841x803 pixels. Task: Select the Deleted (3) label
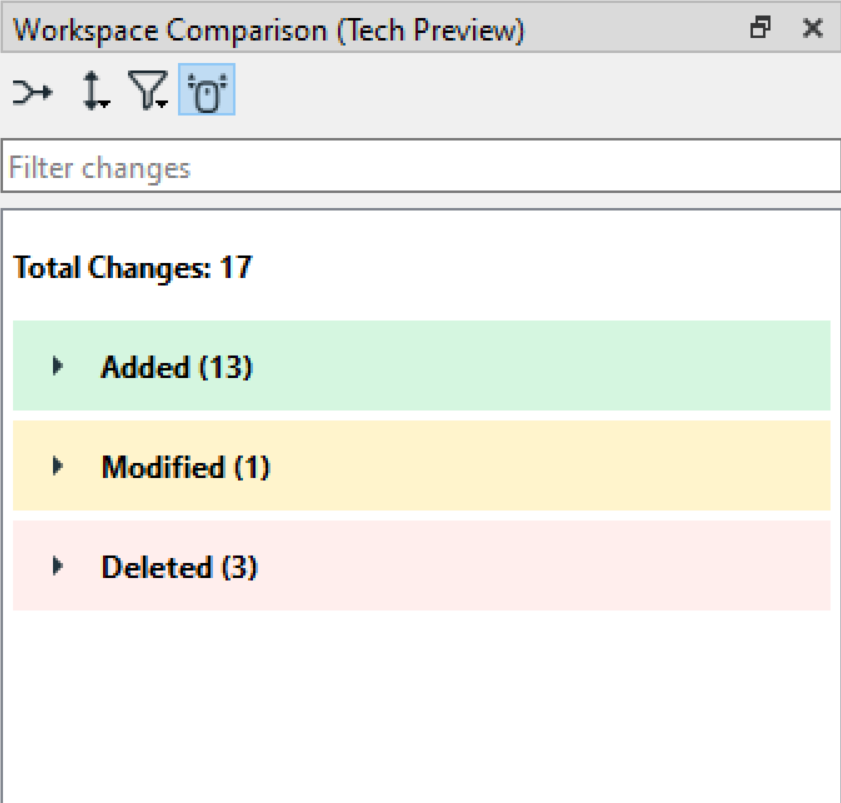click(179, 568)
